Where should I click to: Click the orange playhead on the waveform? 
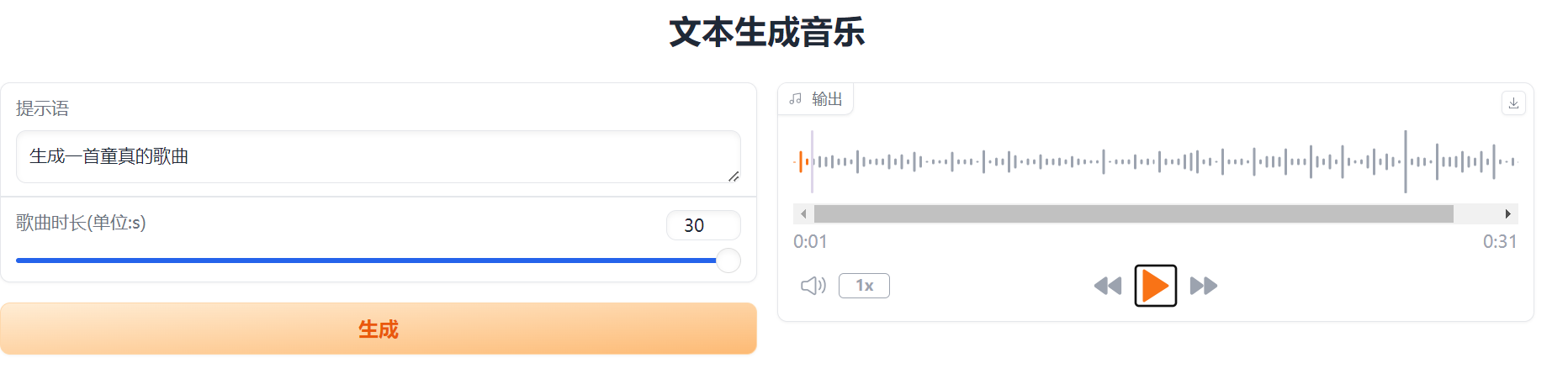801,161
